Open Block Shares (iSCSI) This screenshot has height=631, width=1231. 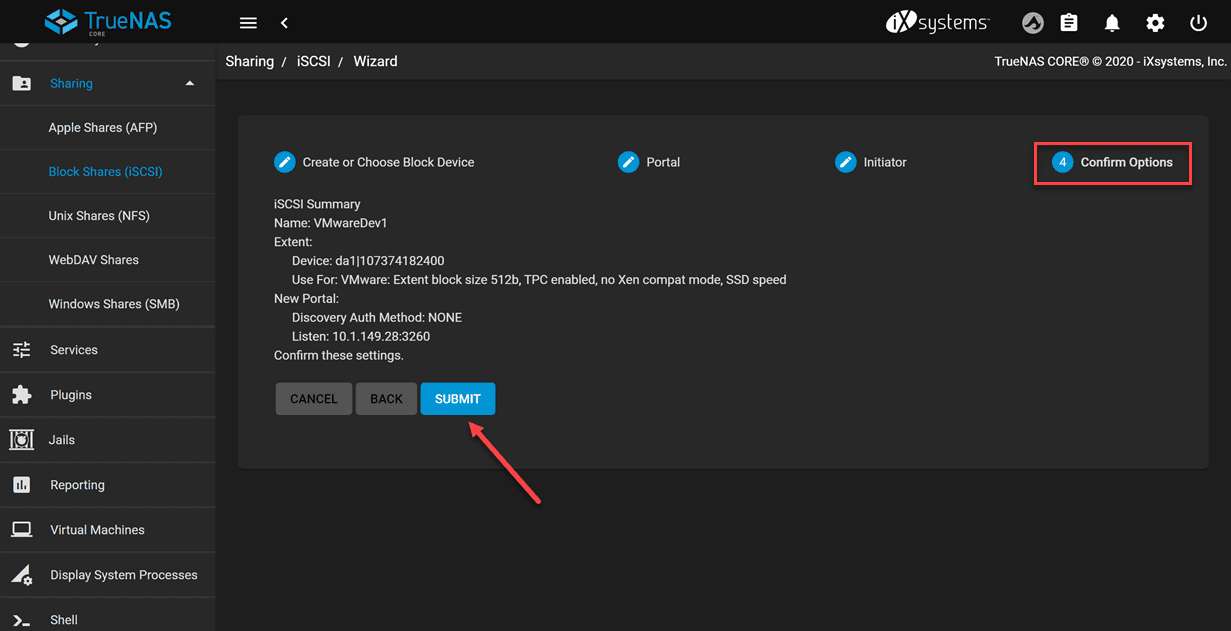(107, 172)
